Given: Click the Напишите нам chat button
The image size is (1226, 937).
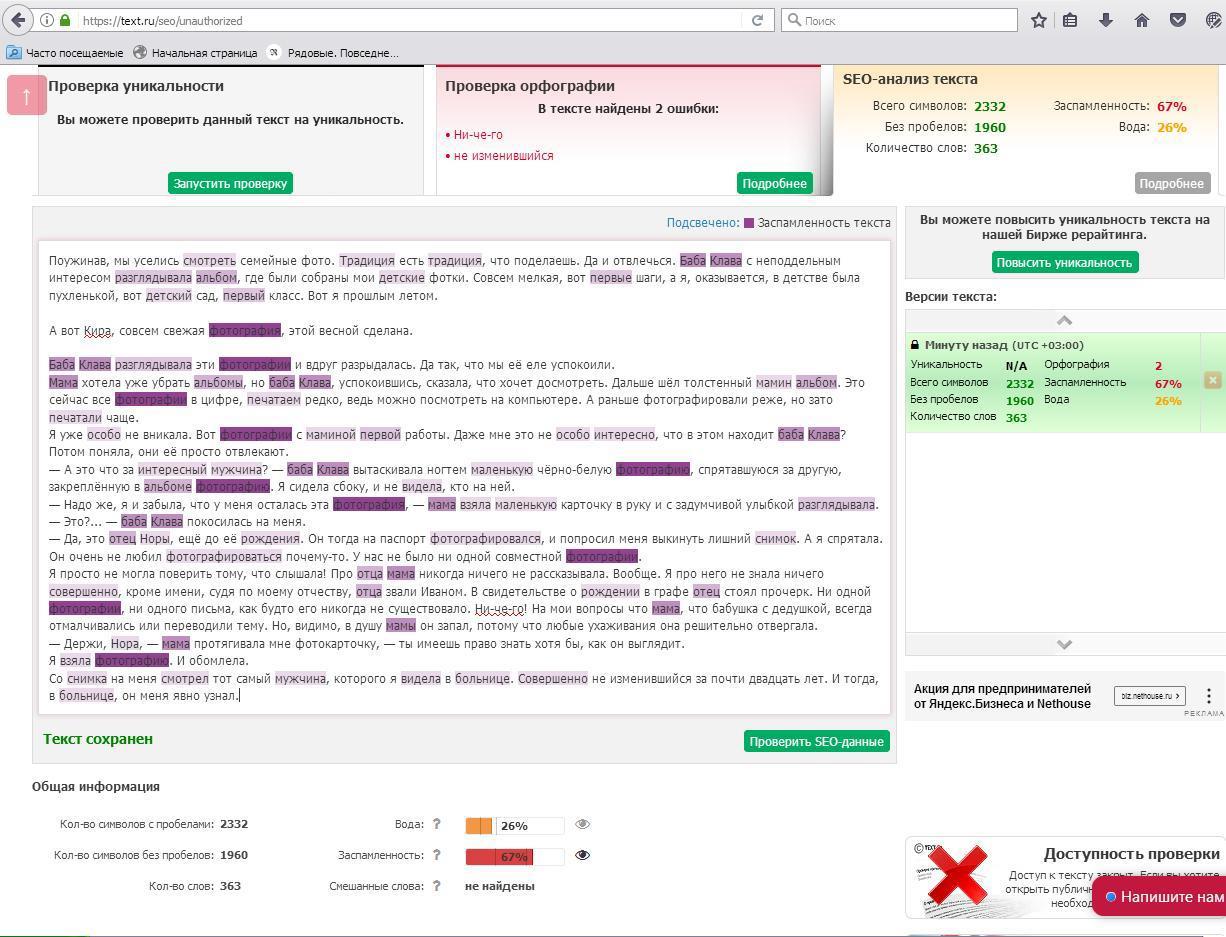Looking at the screenshot, I should coord(1161,896).
